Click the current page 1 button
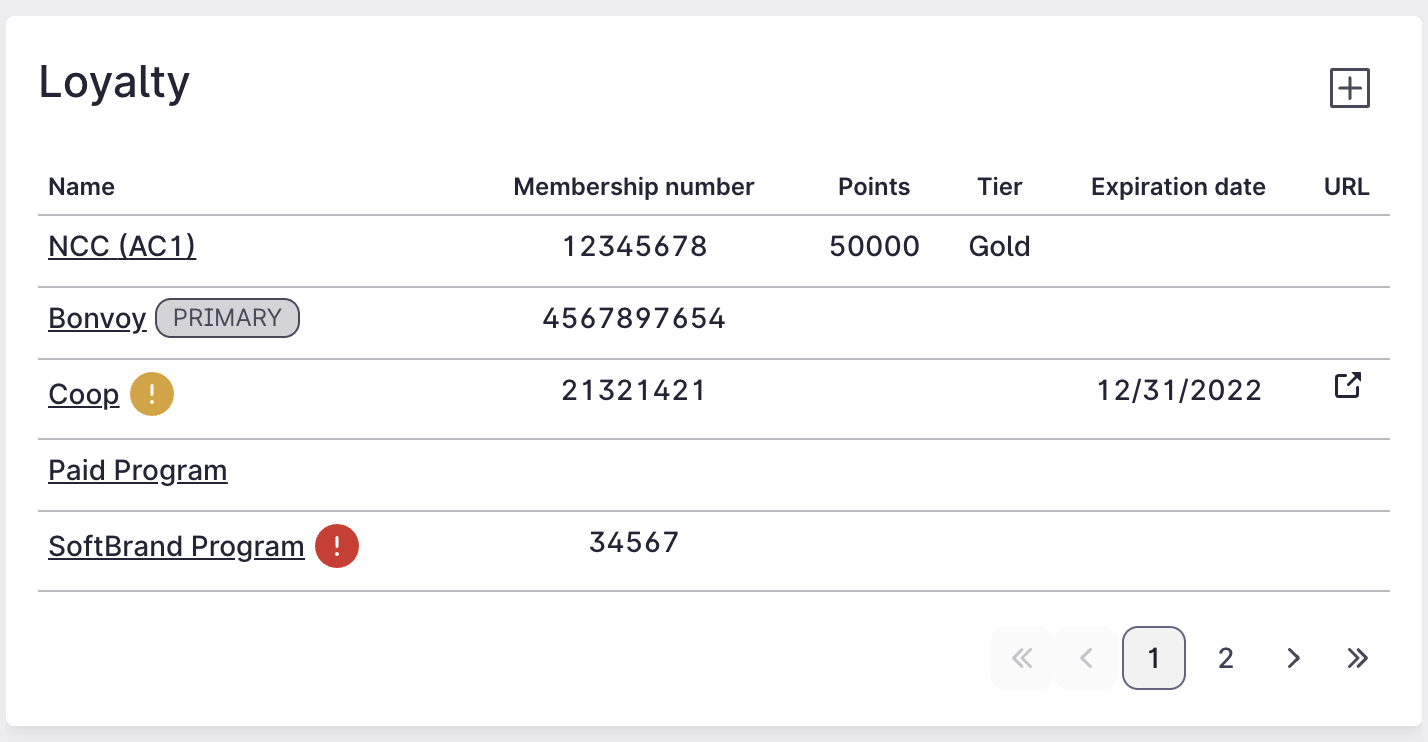The width and height of the screenshot is (1428, 742). [x=1154, y=658]
